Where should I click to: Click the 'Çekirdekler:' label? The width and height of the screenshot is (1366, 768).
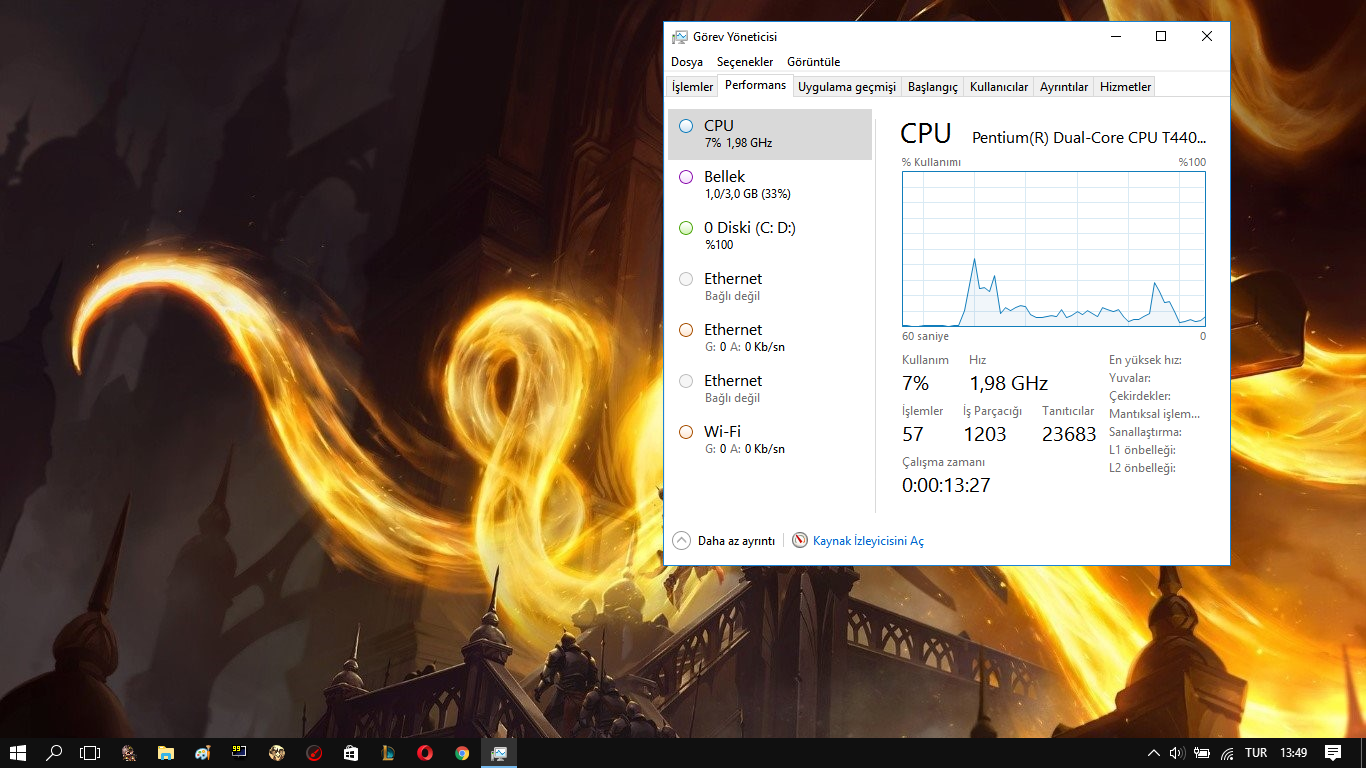pos(1140,396)
